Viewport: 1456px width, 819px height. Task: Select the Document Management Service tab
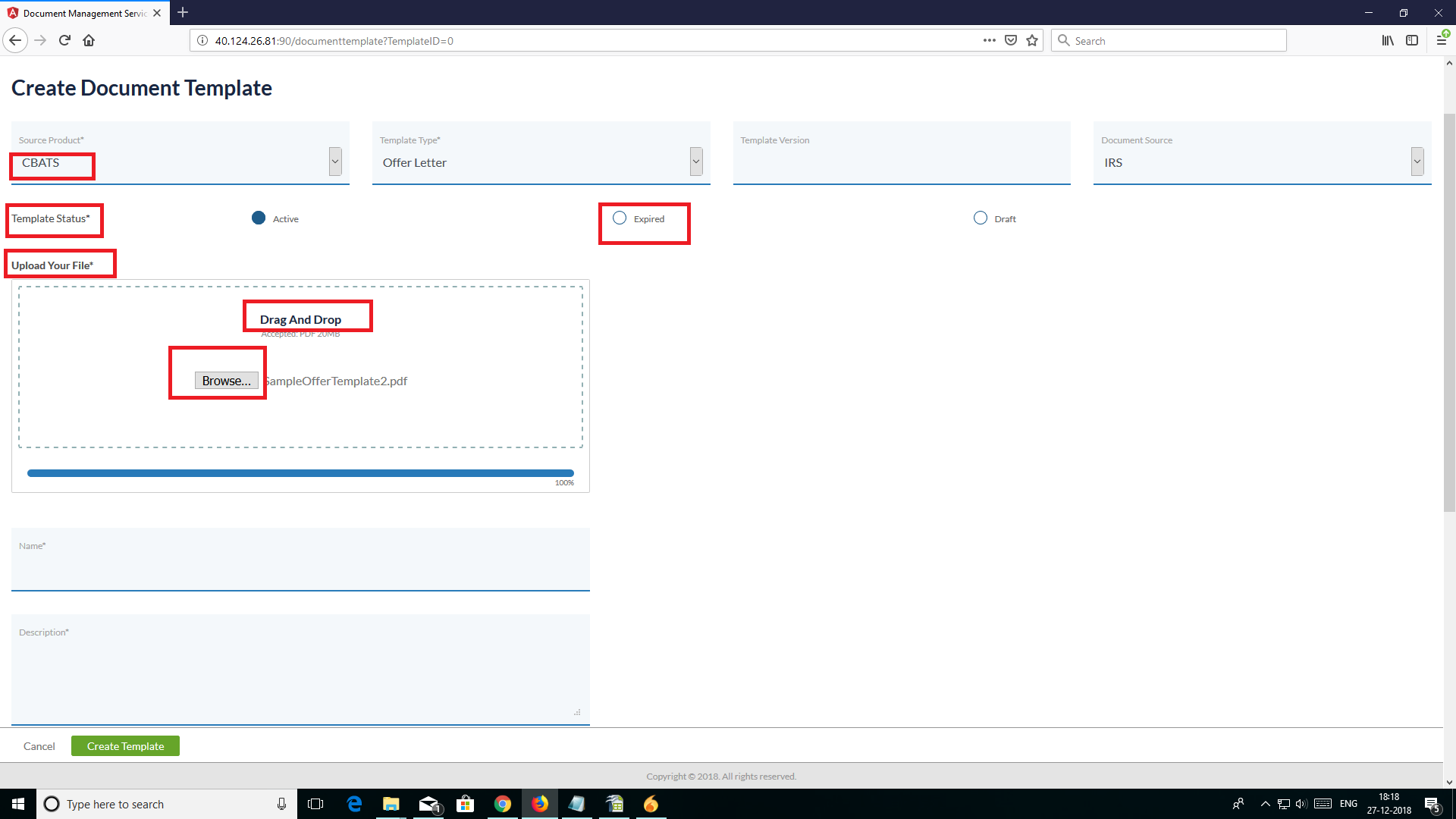click(x=83, y=13)
